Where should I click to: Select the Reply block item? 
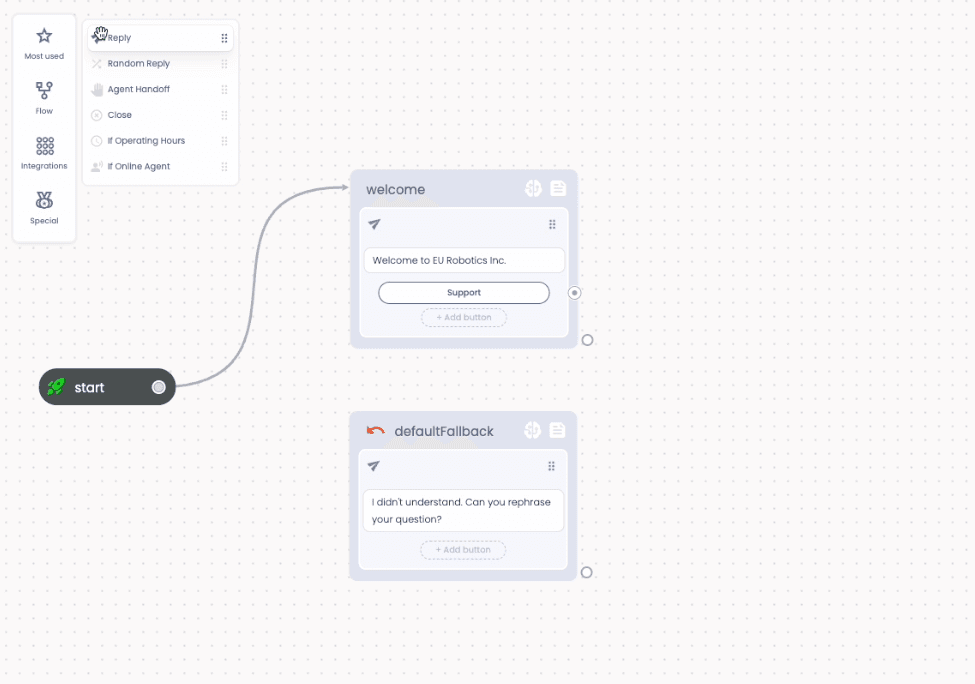[160, 38]
